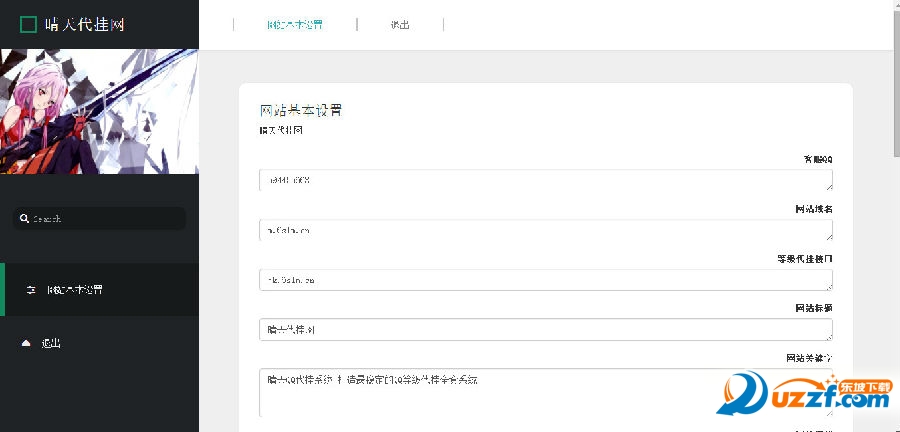The image size is (900, 432).
Task: Click into the 网站关键字 textarea
Action: (546, 392)
